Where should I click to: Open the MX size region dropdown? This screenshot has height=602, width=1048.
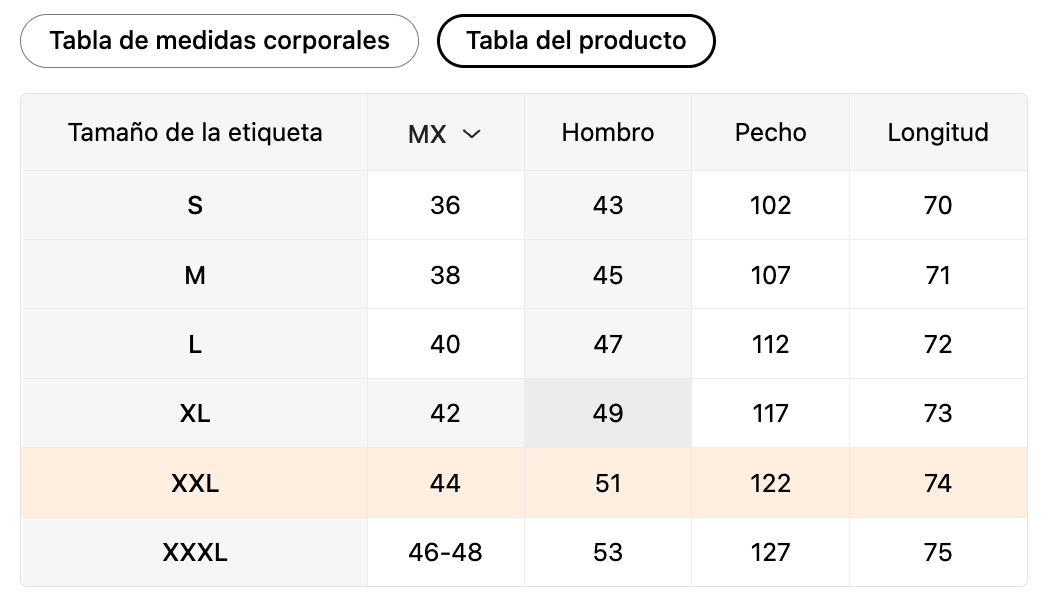coord(445,133)
